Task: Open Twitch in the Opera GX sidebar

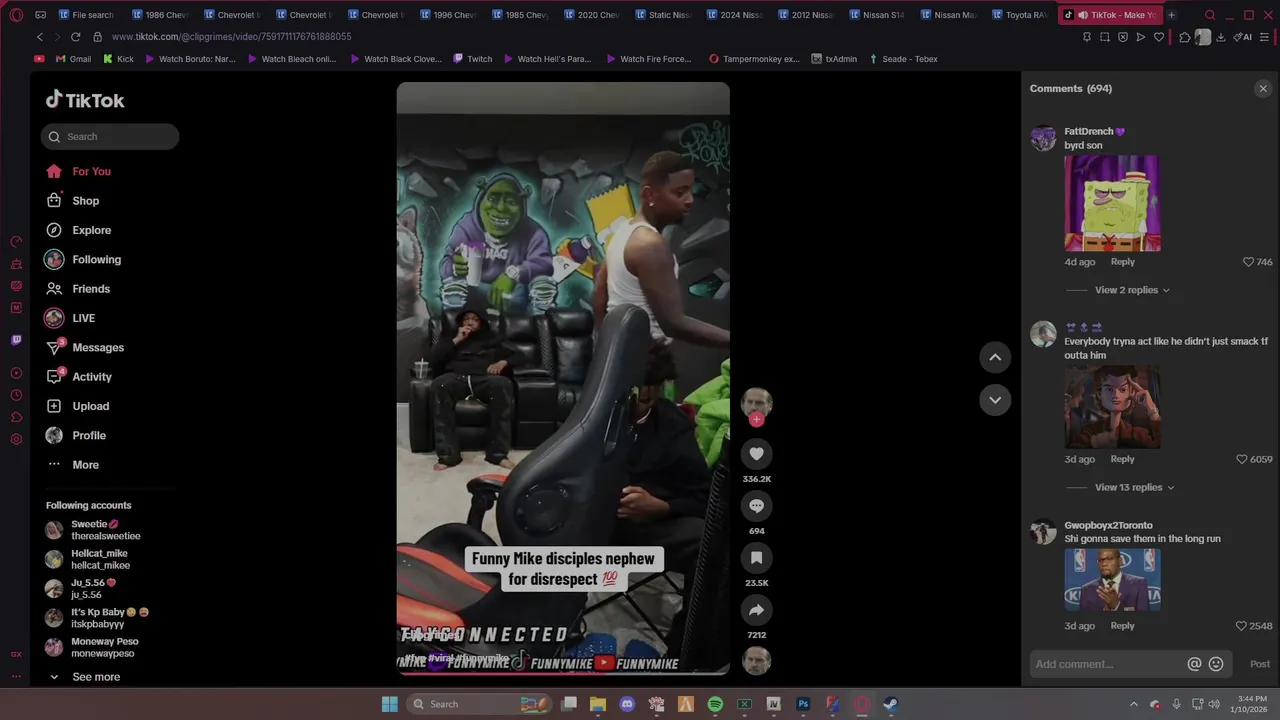Action: [16, 340]
